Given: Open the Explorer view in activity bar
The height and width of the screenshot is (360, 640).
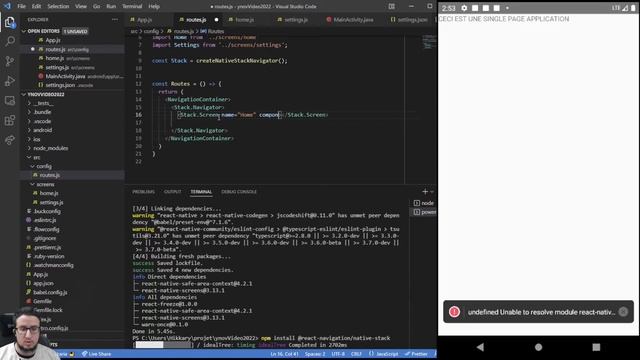Looking at the screenshot, I should (10, 22).
